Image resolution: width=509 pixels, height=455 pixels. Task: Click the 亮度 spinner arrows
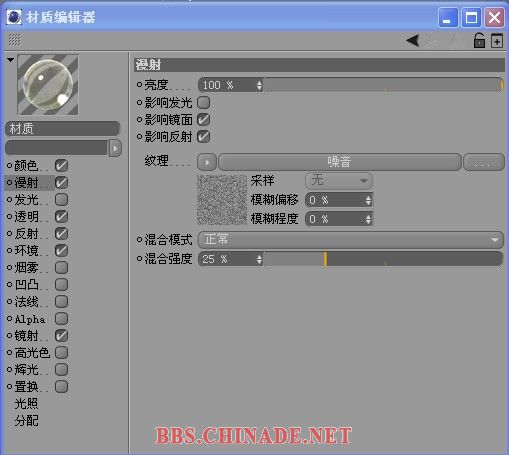point(259,85)
